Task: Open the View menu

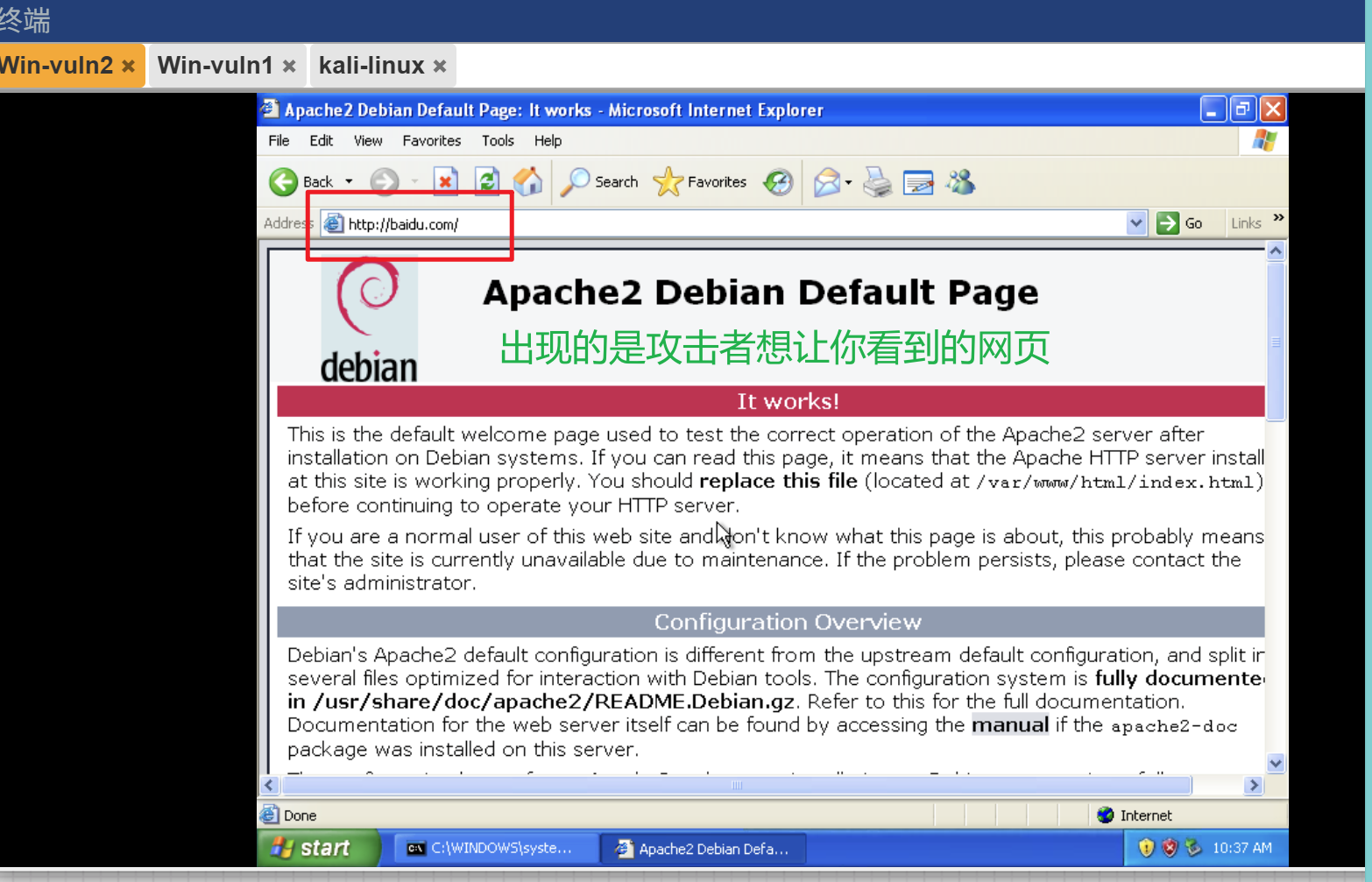Action: [368, 140]
